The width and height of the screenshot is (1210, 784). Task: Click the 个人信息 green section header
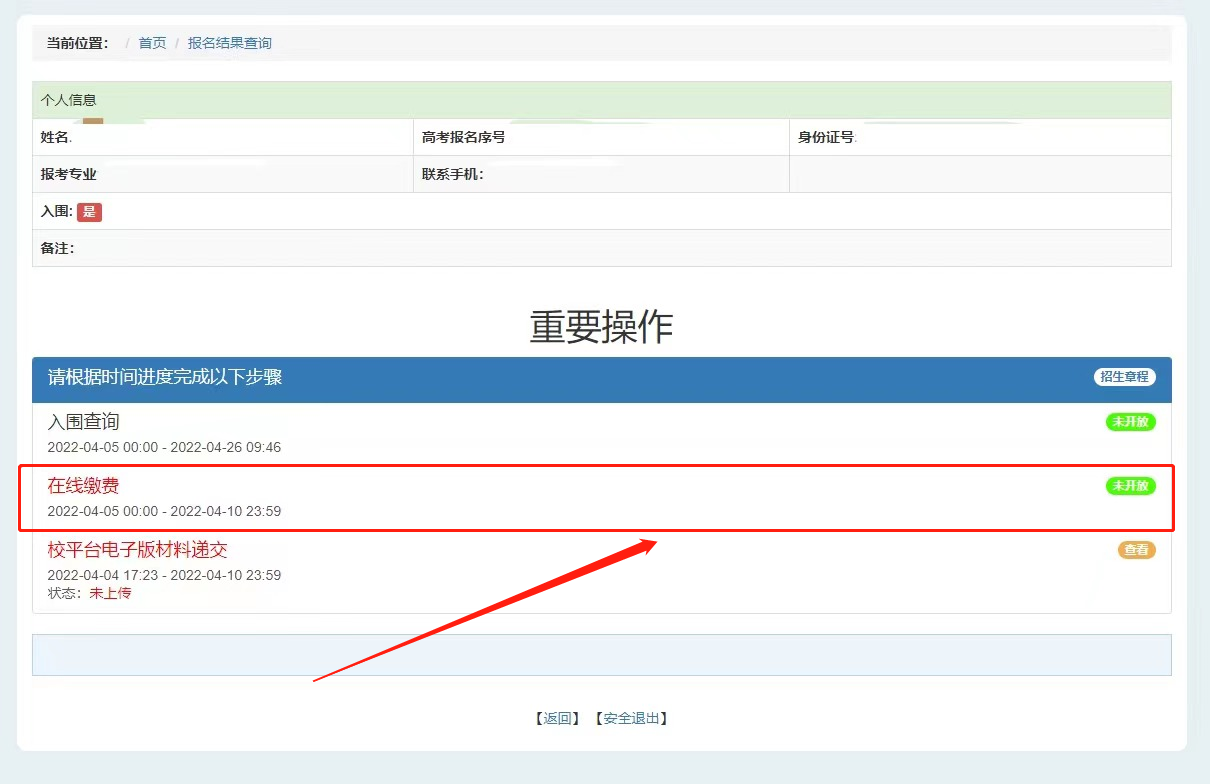(68, 100)
